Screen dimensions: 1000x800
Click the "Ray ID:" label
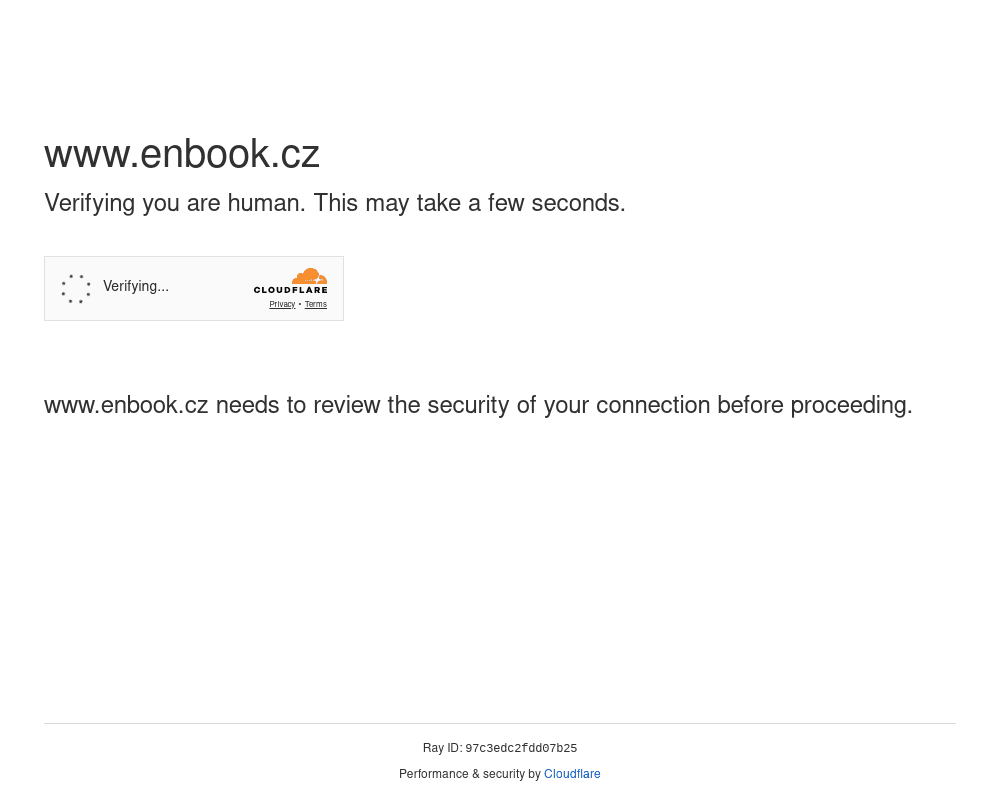[442, 748]
